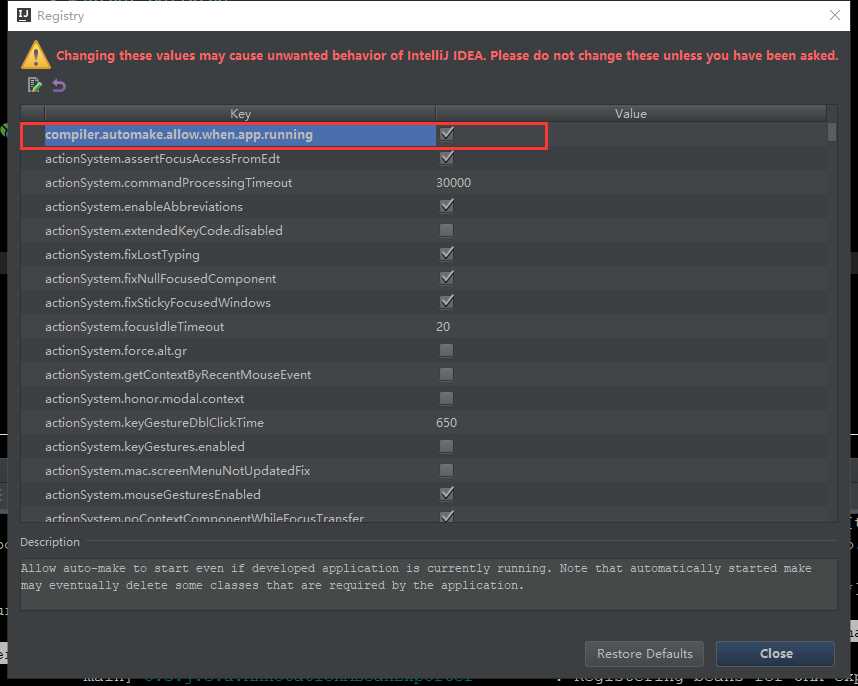858x686 pixels.
Task: Click the 30000 value cell
Action: [x=454, y=183]
